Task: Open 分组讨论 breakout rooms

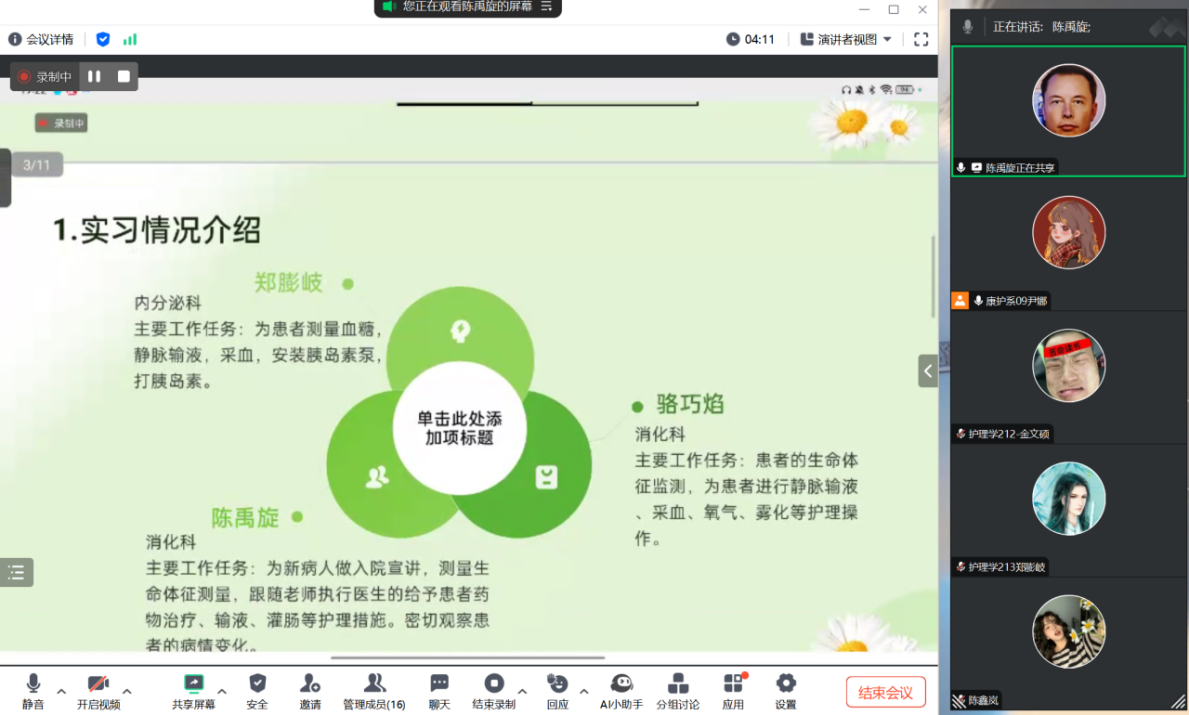Action: (x=677, y=690)
